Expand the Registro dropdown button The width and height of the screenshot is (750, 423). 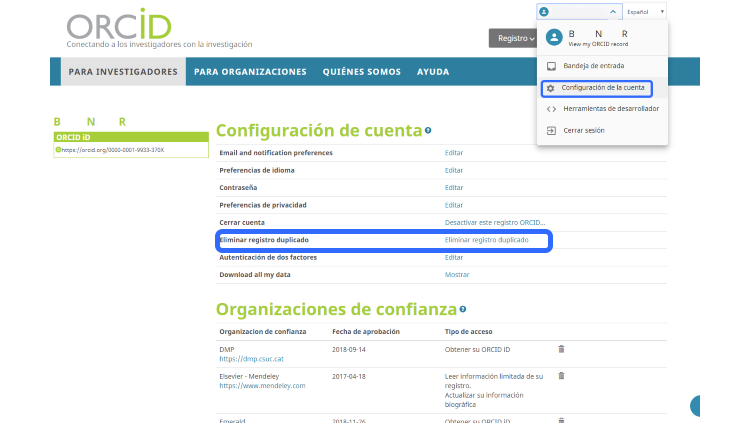[516, 38]
